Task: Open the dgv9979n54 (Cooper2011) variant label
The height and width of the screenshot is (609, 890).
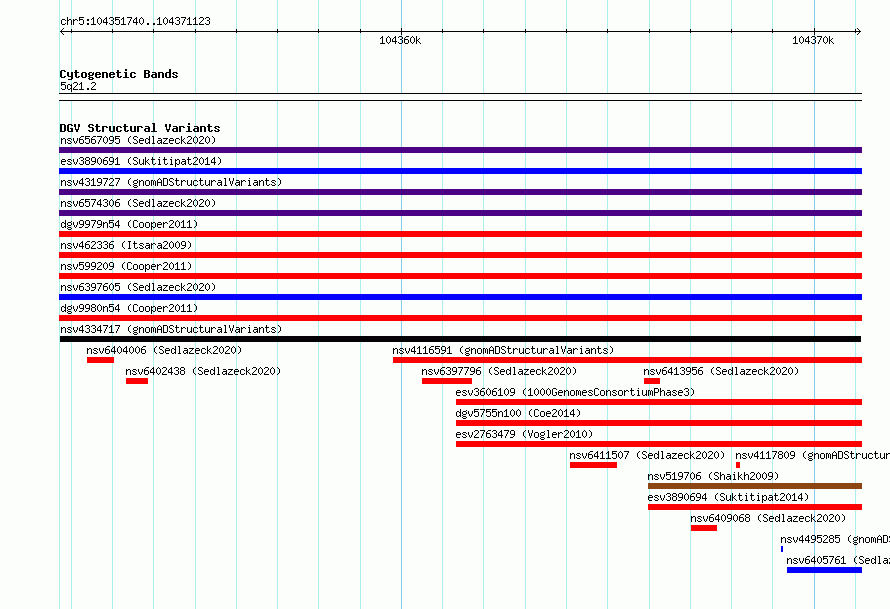Action: (x=129, y=224)
